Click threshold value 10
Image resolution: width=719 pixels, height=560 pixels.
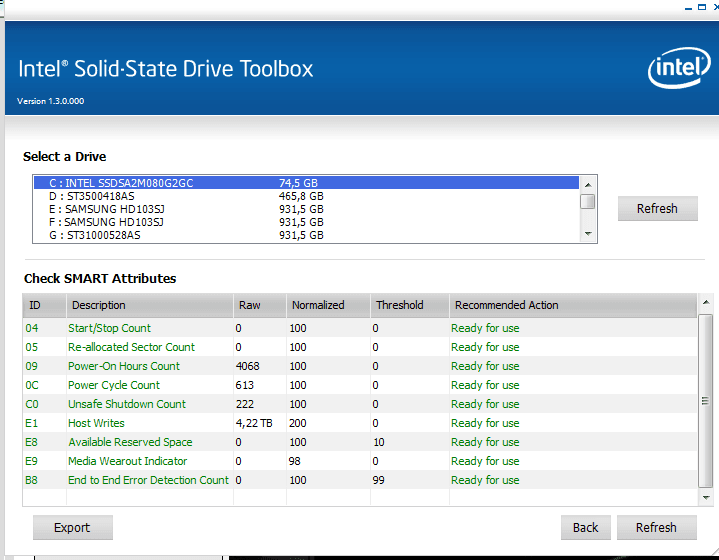click(x=379, y=442)
